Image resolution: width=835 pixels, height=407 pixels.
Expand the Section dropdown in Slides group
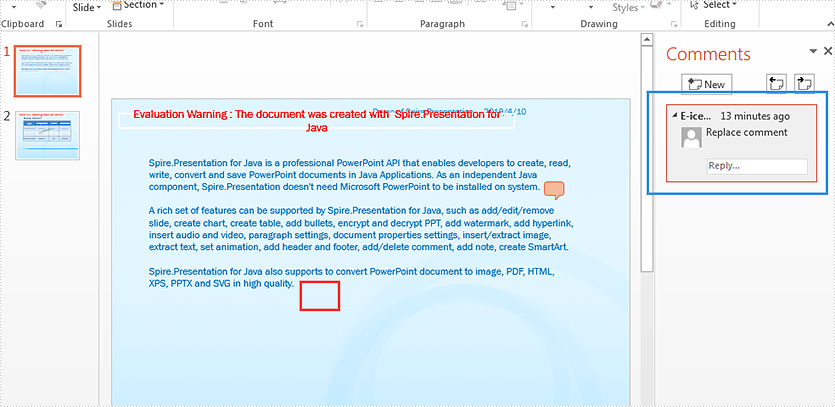[x=160, y=5]
